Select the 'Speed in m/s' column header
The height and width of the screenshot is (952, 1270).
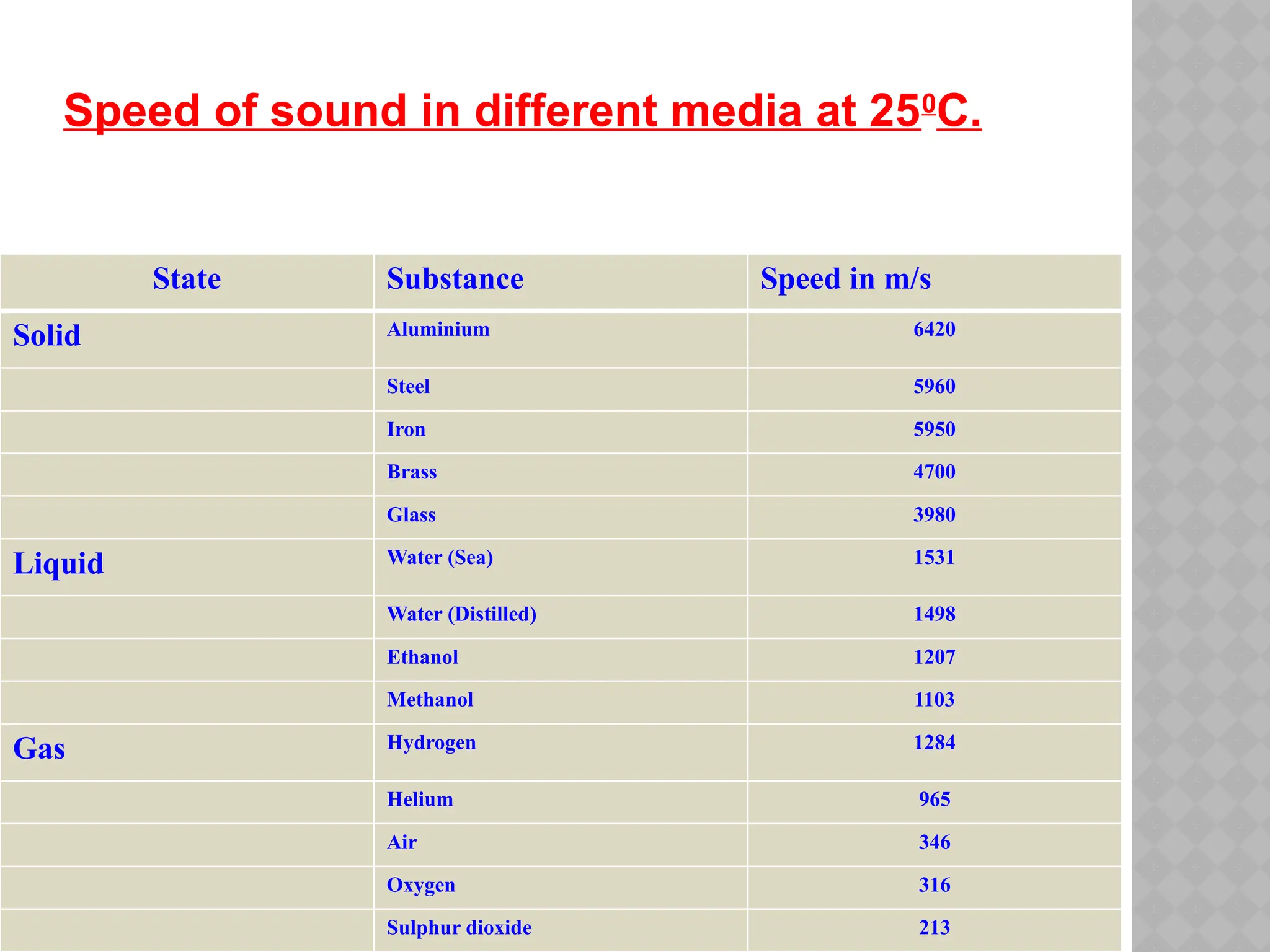[x=934, y=281]
